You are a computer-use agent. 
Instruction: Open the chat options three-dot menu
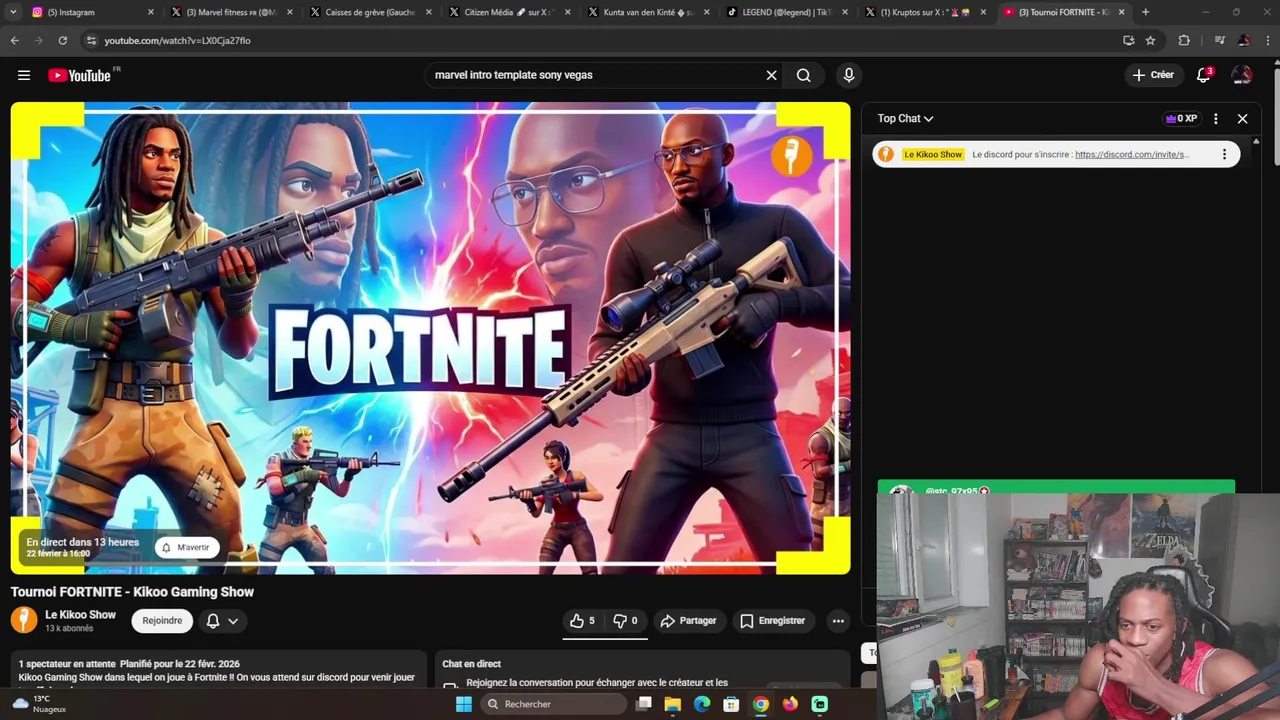pos(1215,118)
